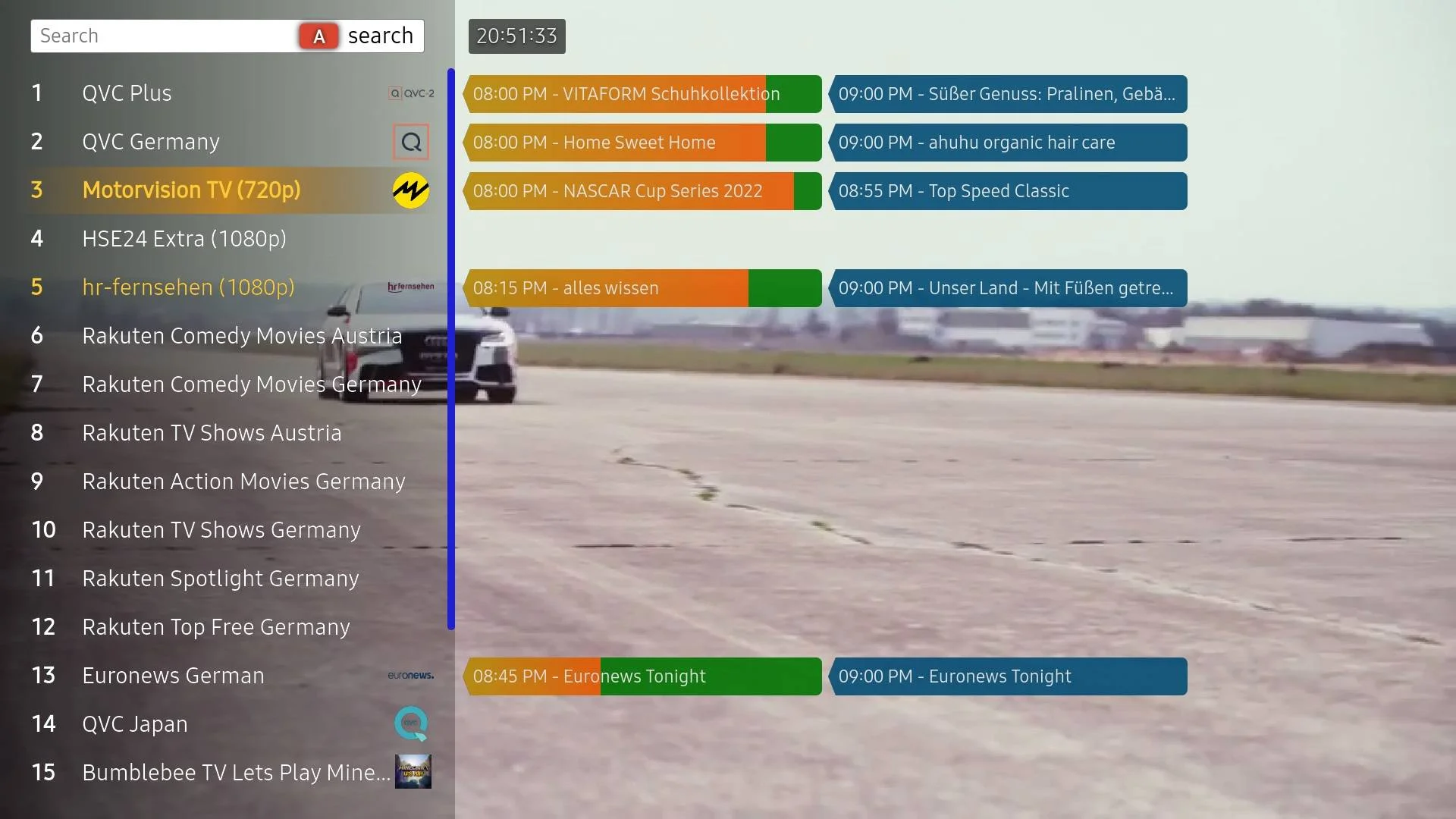Open VITAFORM Schuhkollektion program progress bar
Image resolution: width=1456 pixels, height=819 pixels.
(x=642, y=94)
